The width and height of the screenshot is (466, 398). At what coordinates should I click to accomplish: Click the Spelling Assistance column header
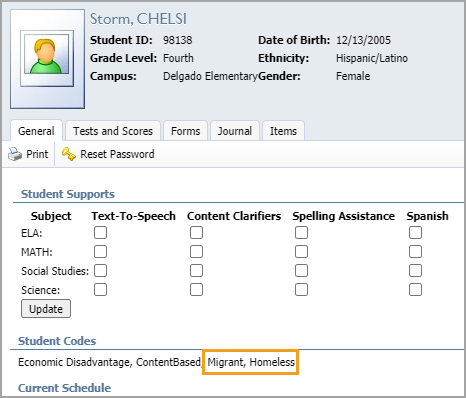(x=344, y=216)
